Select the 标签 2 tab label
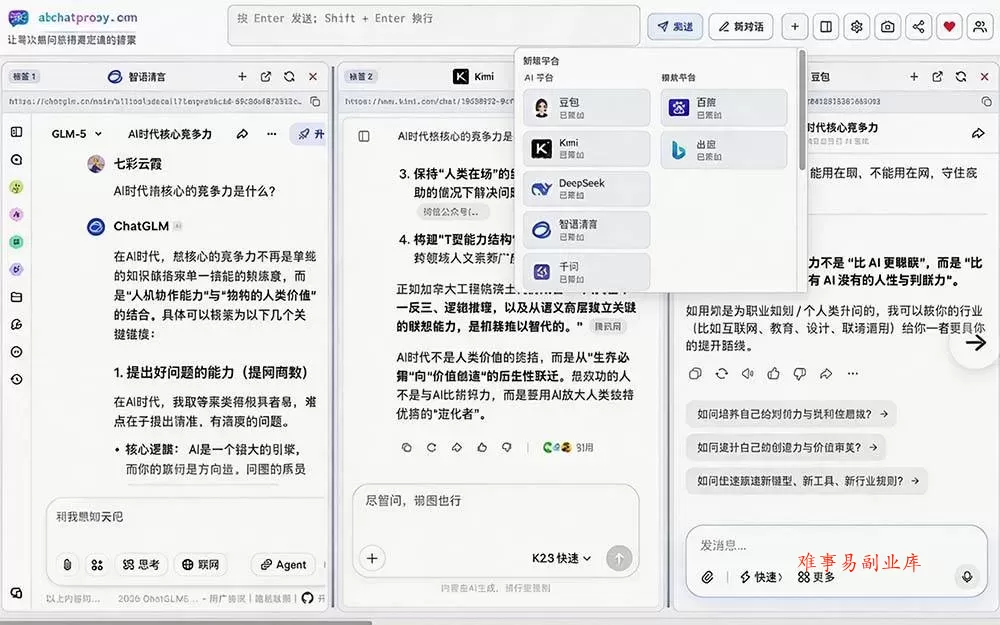Screen dimensions: 1000x625 pos(361,77)
